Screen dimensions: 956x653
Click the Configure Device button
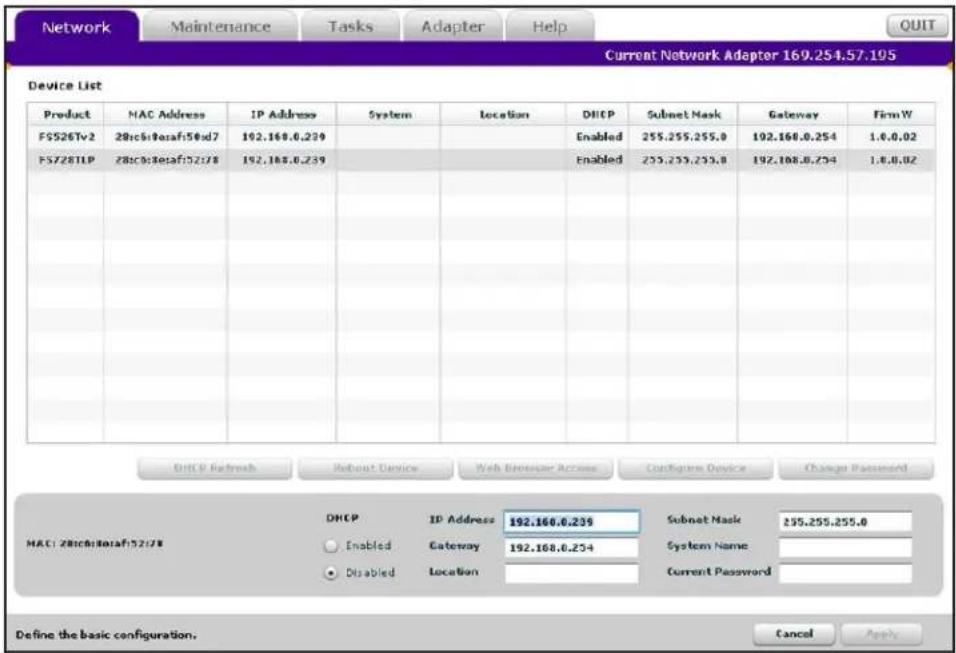click(696, 468)
